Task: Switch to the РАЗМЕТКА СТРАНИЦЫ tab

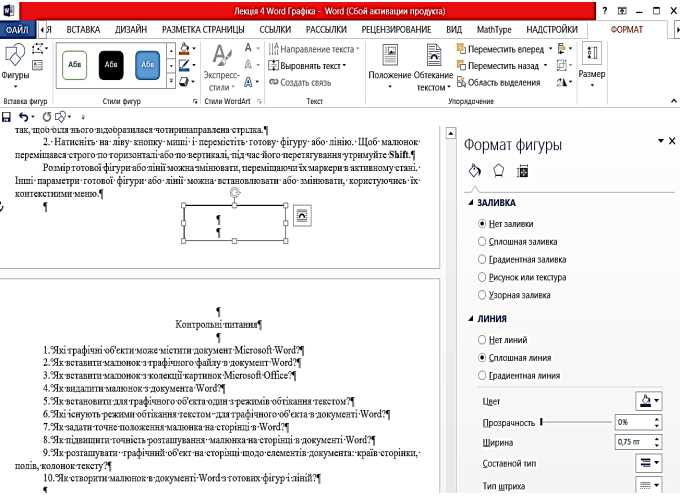Action: pyautogui.click(x=203, y=30)
